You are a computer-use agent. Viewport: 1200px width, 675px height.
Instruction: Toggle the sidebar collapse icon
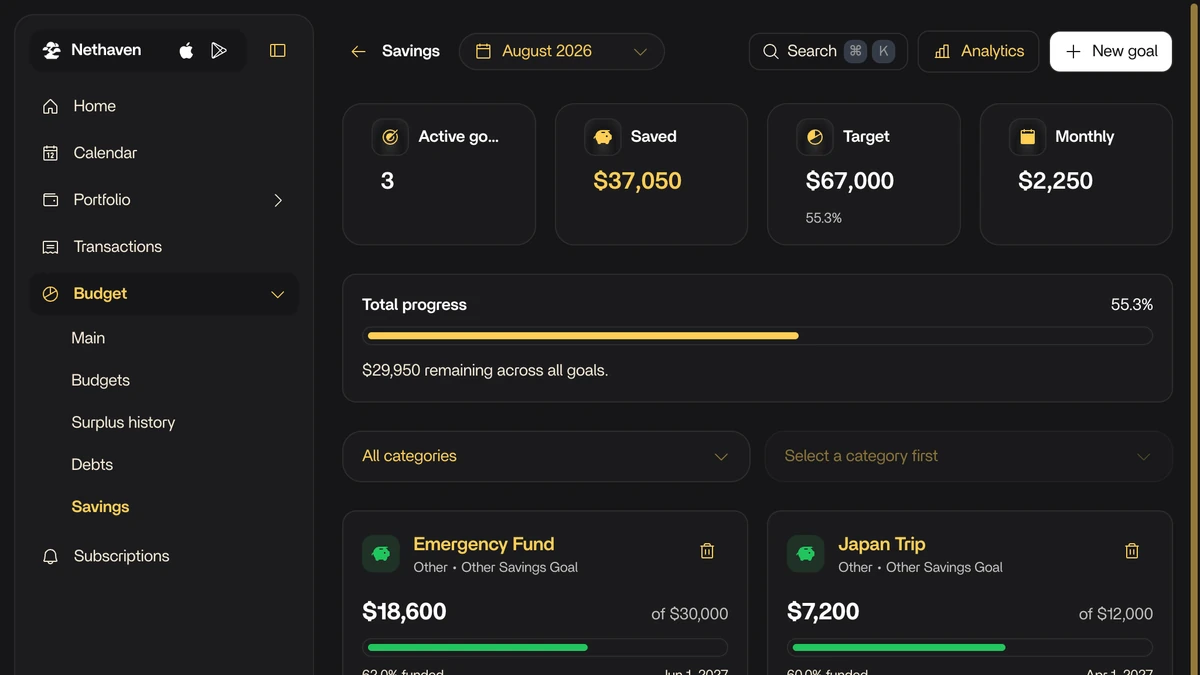click(278, 51)
